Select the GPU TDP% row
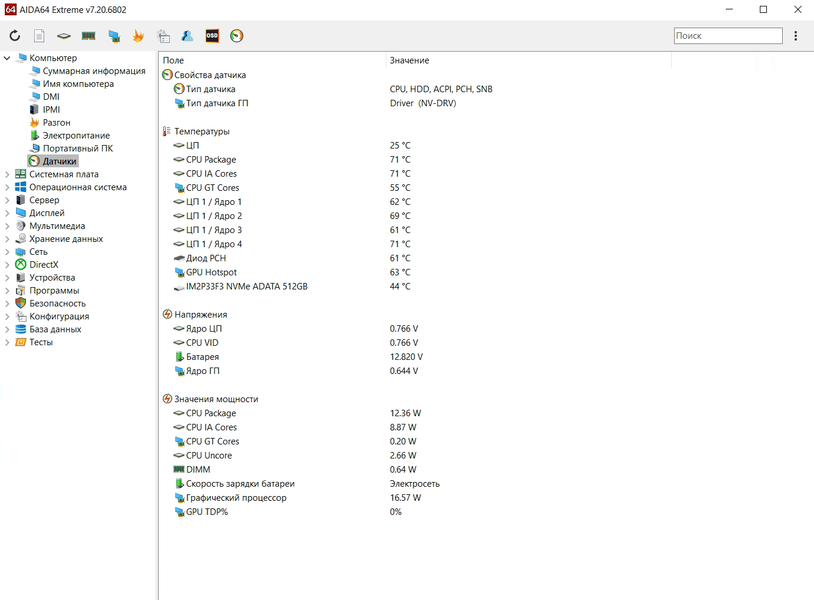The height and width of the screenshot is (600, 814). pos(288,512)
